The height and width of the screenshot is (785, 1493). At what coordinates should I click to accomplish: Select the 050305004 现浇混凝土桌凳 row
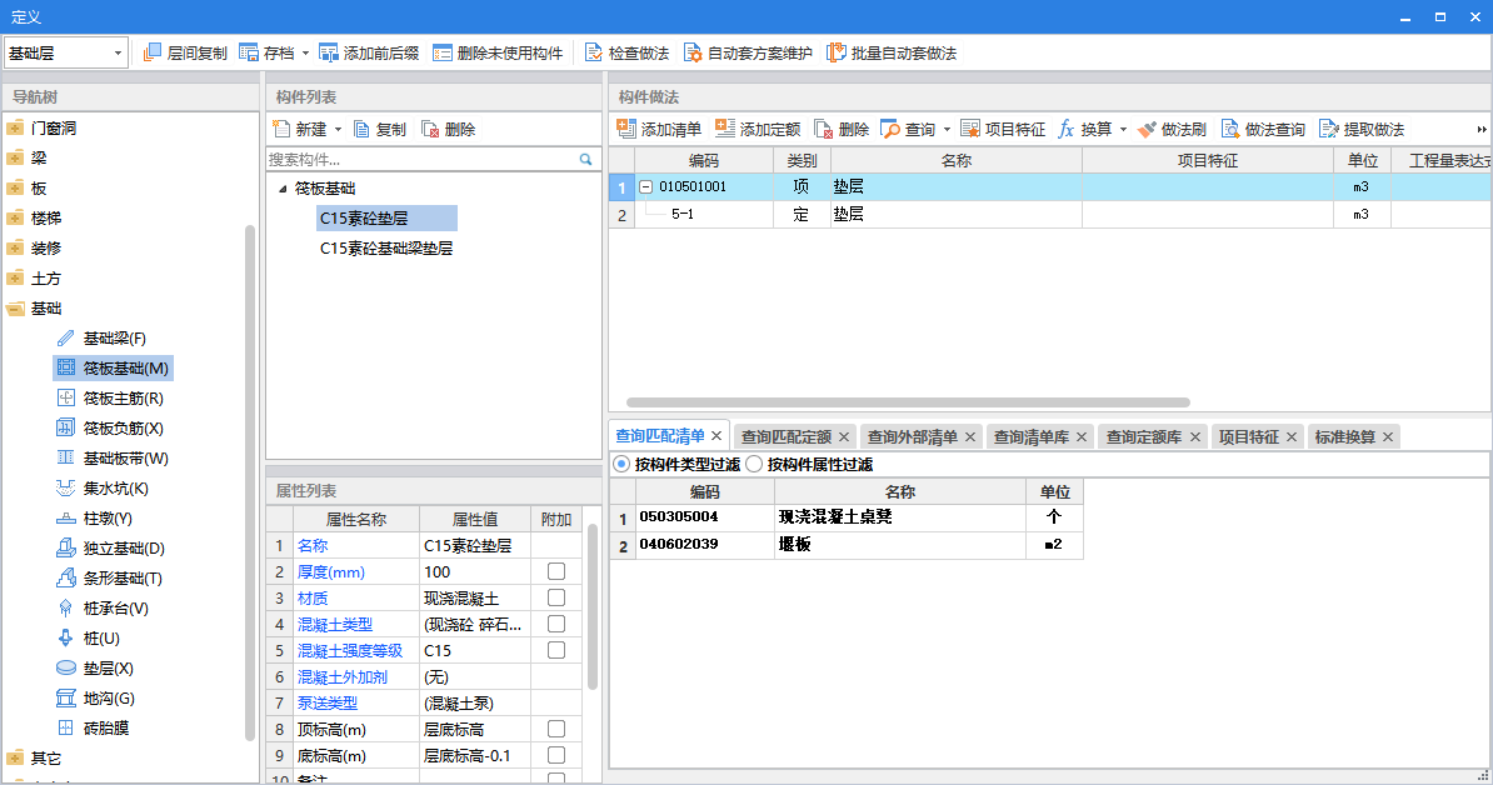pyautogui.click(x=846, y=518)
